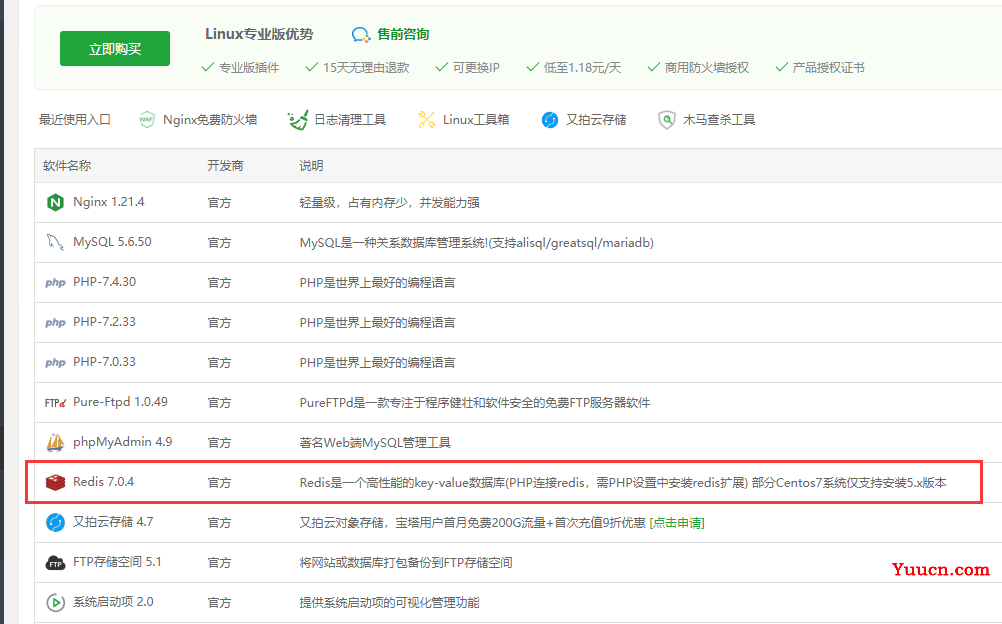Select the Pure-Ftpd 1.0.49 software name
Image resolution: width=1002 pixels, height=624 pixels.
120,402
